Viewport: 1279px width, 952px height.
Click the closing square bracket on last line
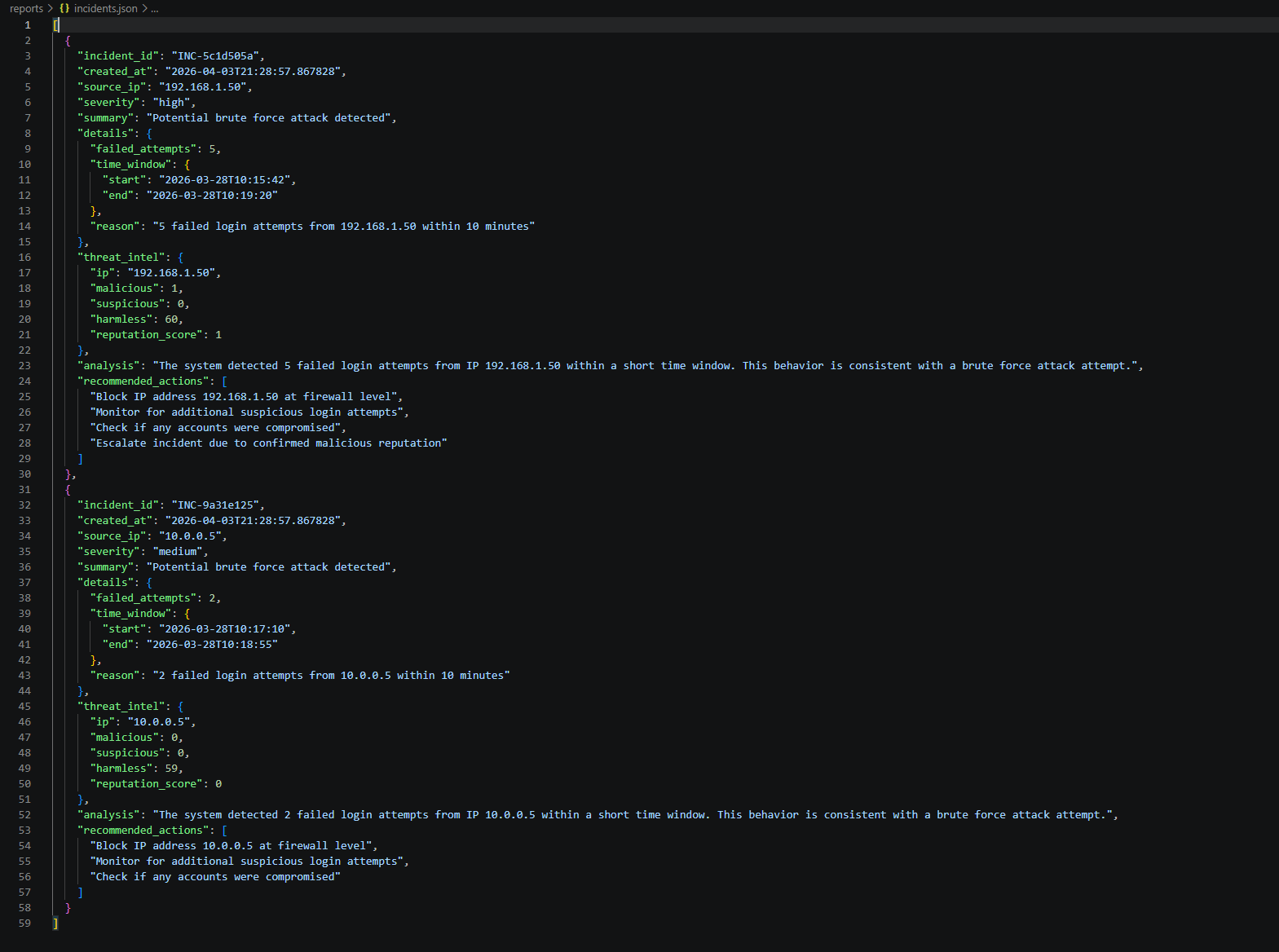click(x=55, y=923)
